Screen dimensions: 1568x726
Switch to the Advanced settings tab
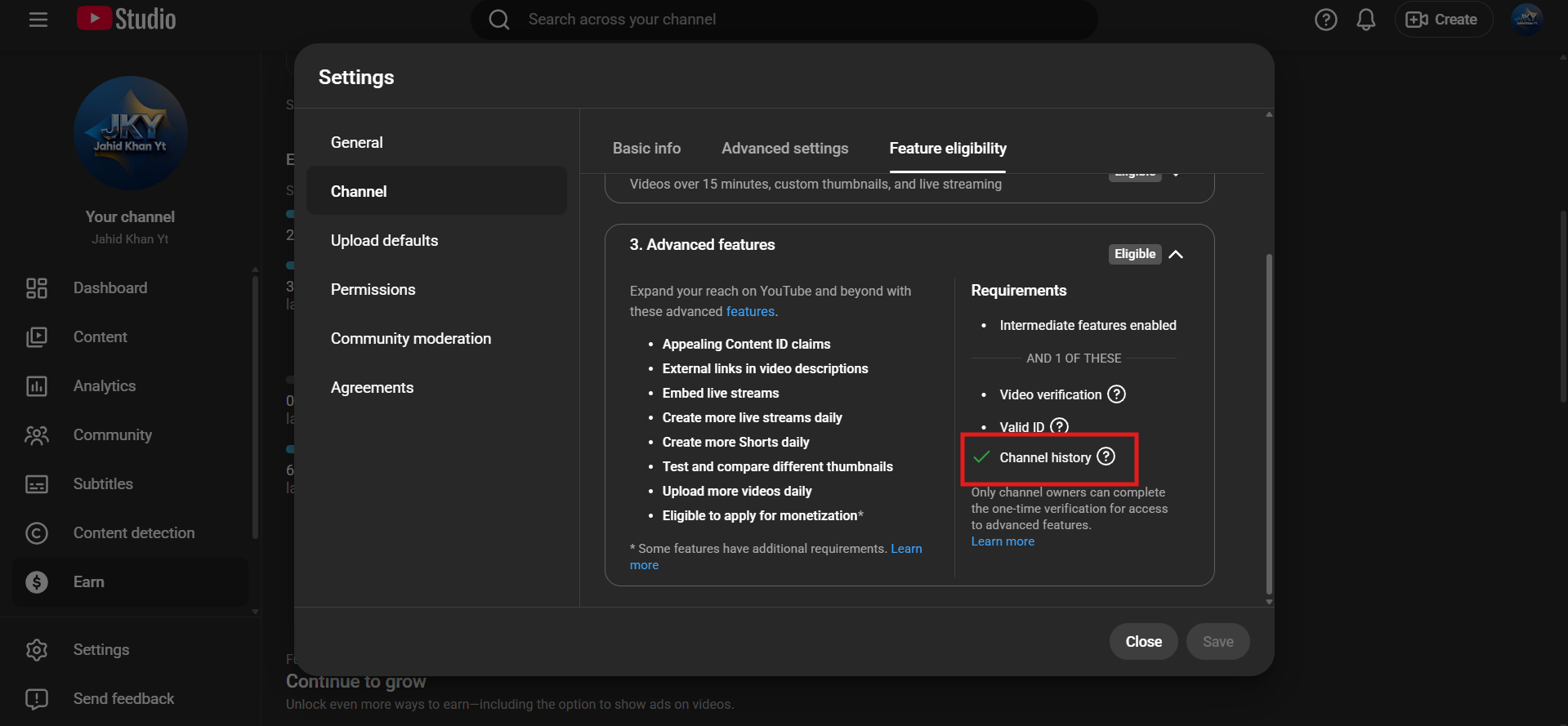[x=784, y=149]
